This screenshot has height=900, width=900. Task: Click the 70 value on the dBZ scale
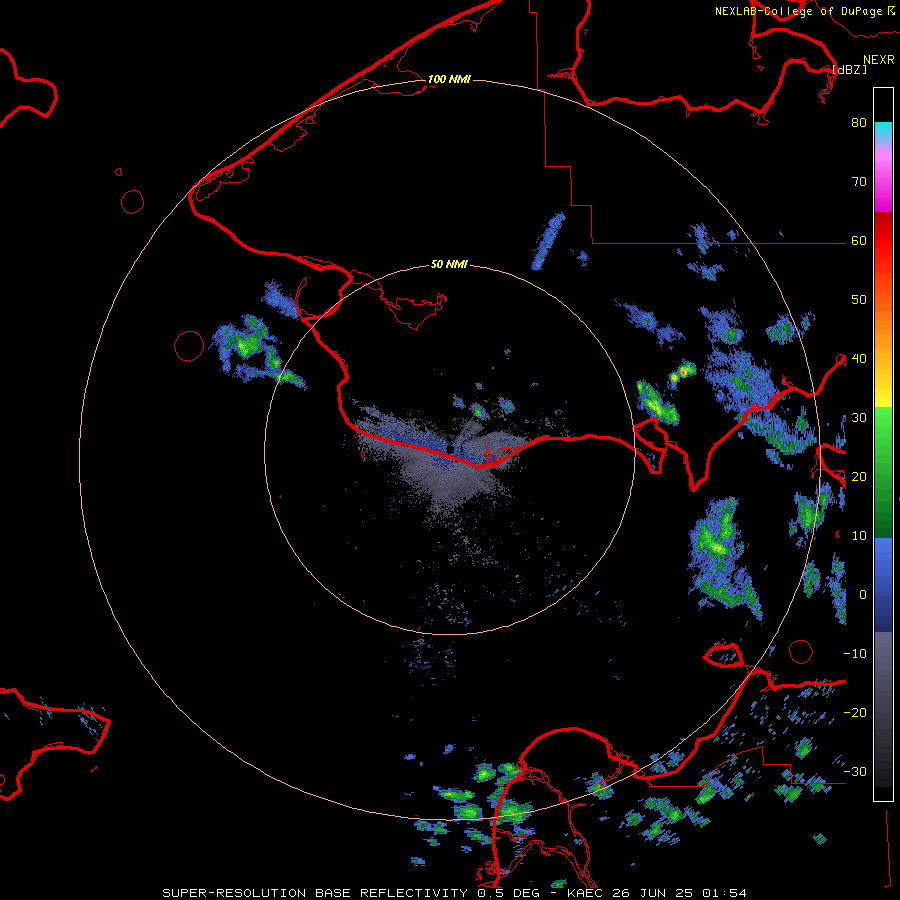(859, 182)
